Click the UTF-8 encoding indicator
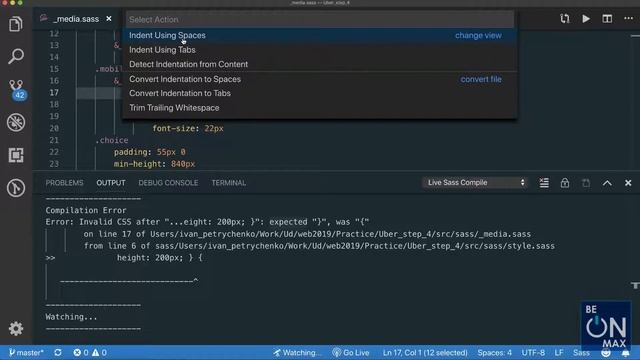 point(533,353)
